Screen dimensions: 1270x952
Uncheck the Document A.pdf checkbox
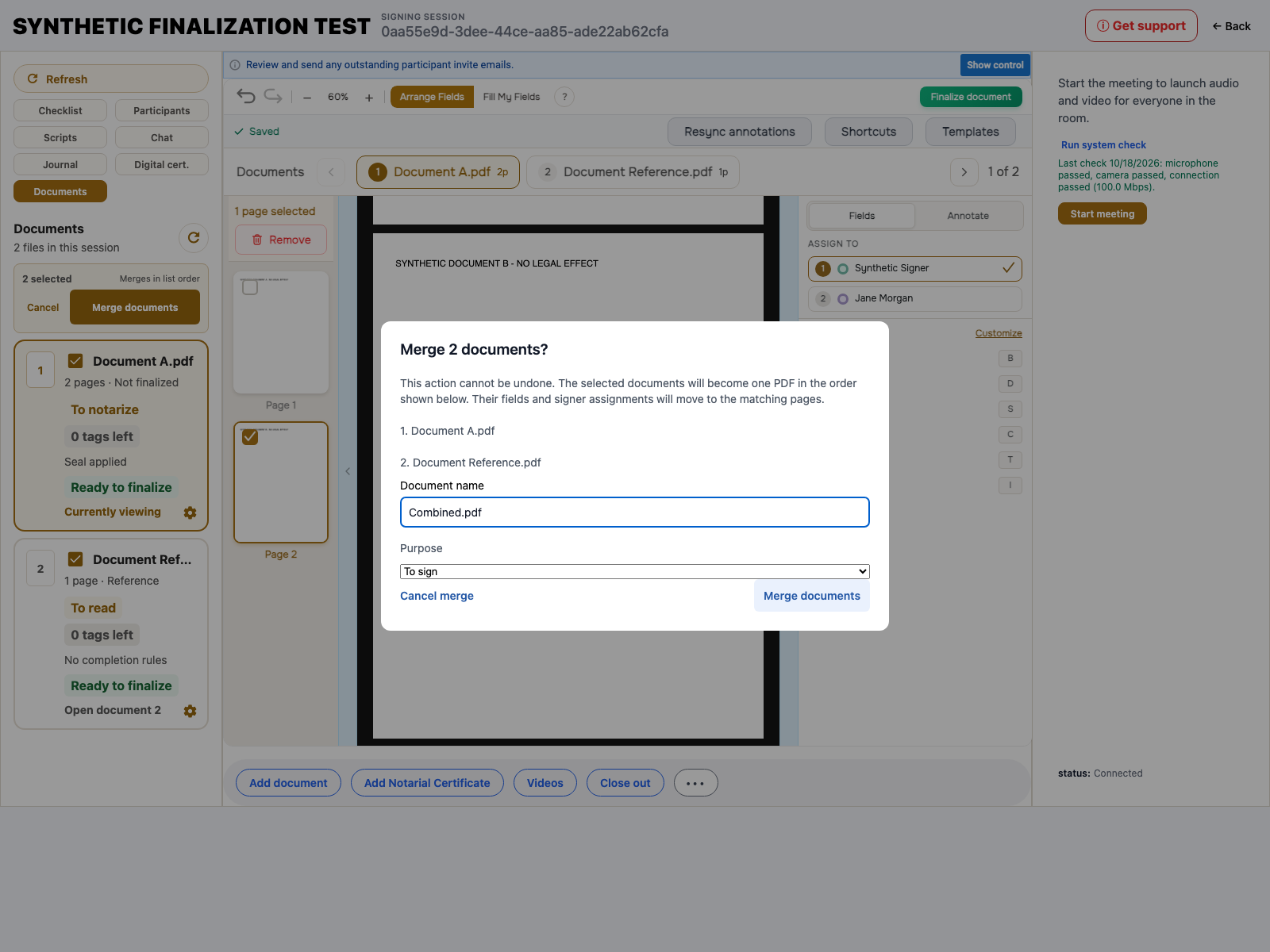click(75, 361)
